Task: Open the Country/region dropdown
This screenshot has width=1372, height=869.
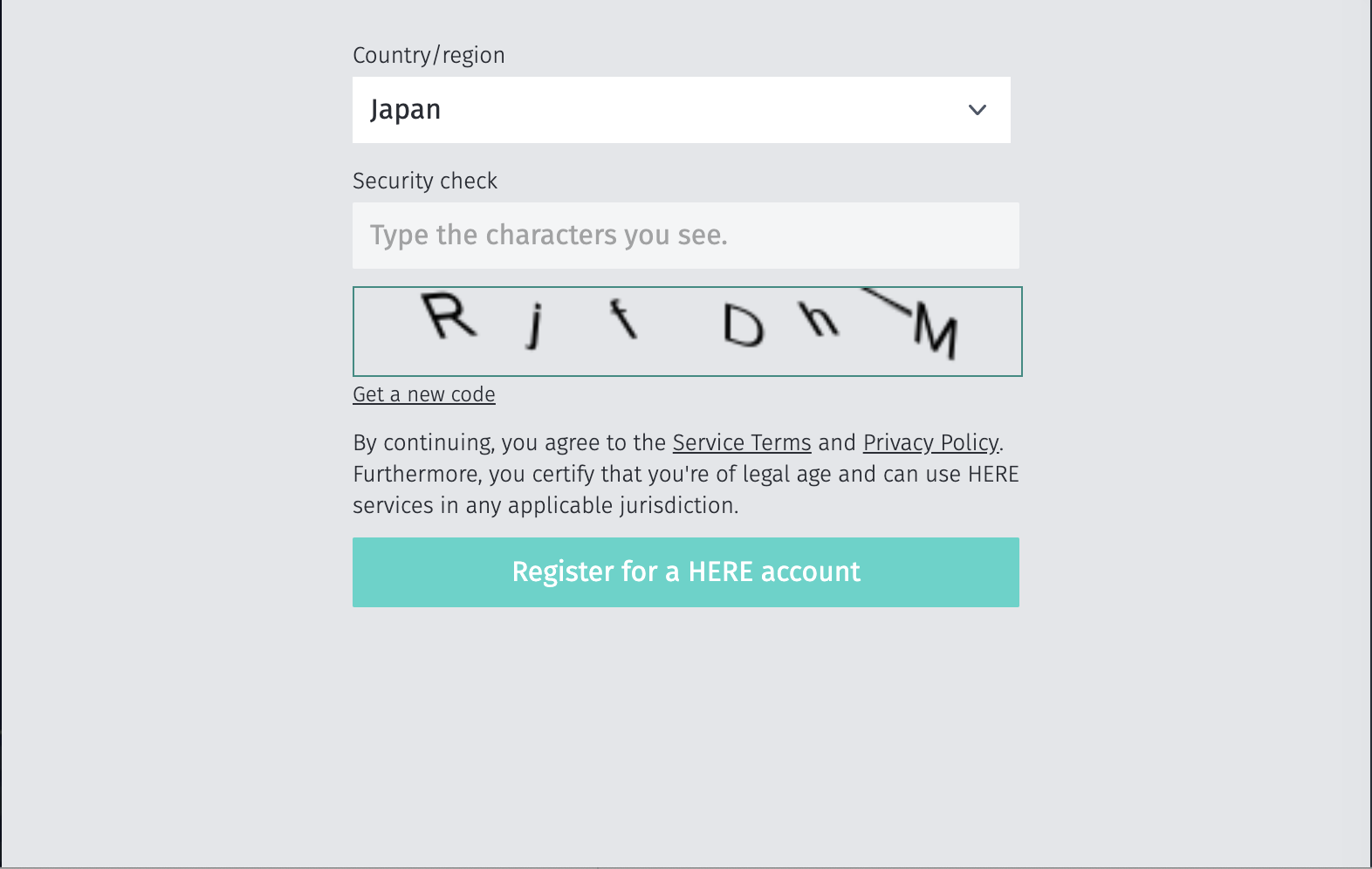Action: click(681, 110)
